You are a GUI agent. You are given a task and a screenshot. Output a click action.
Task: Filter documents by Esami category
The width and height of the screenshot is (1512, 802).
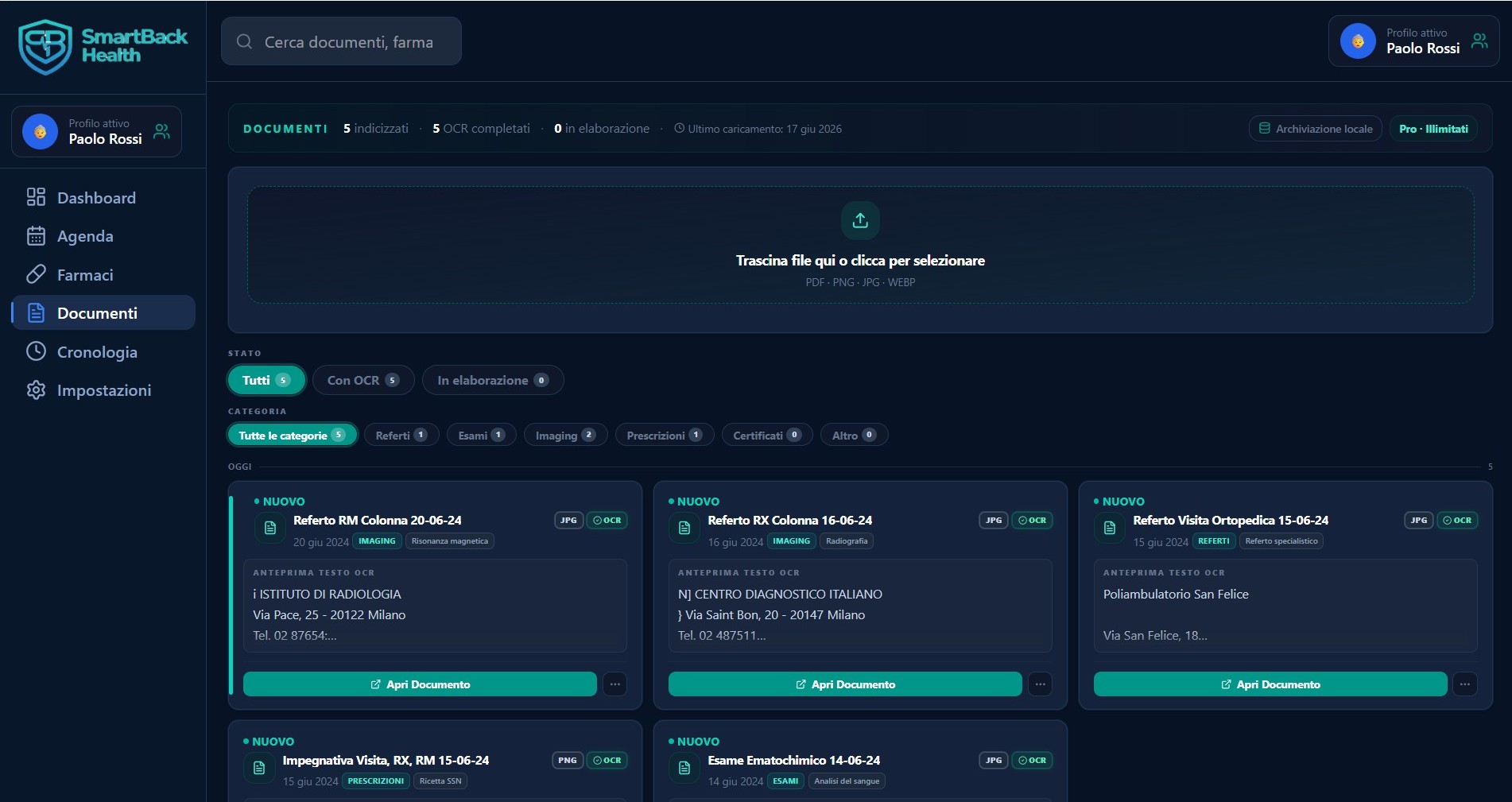pos(482,435)
